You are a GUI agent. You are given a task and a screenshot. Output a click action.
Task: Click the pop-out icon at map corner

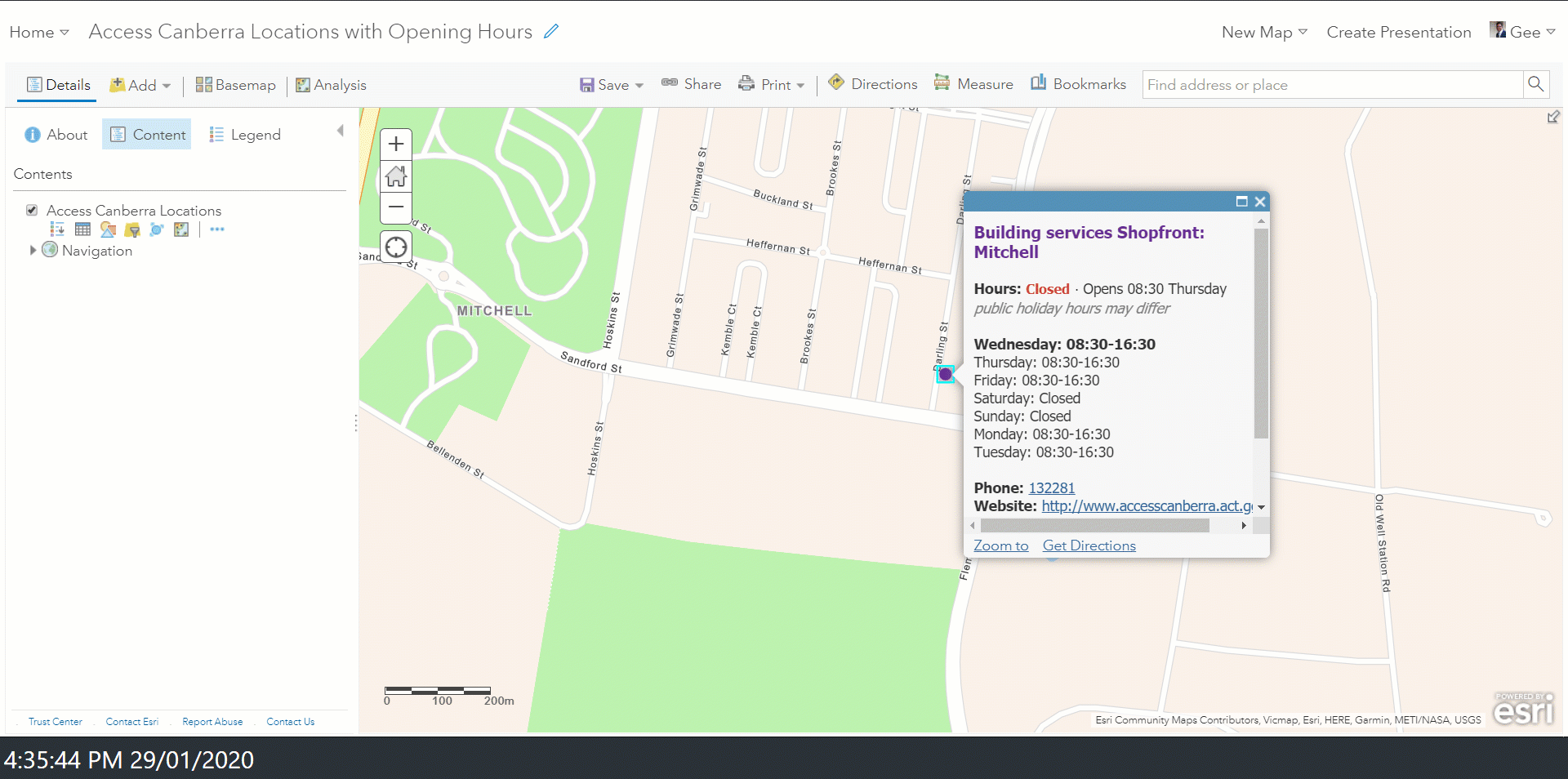(1553, 117)
